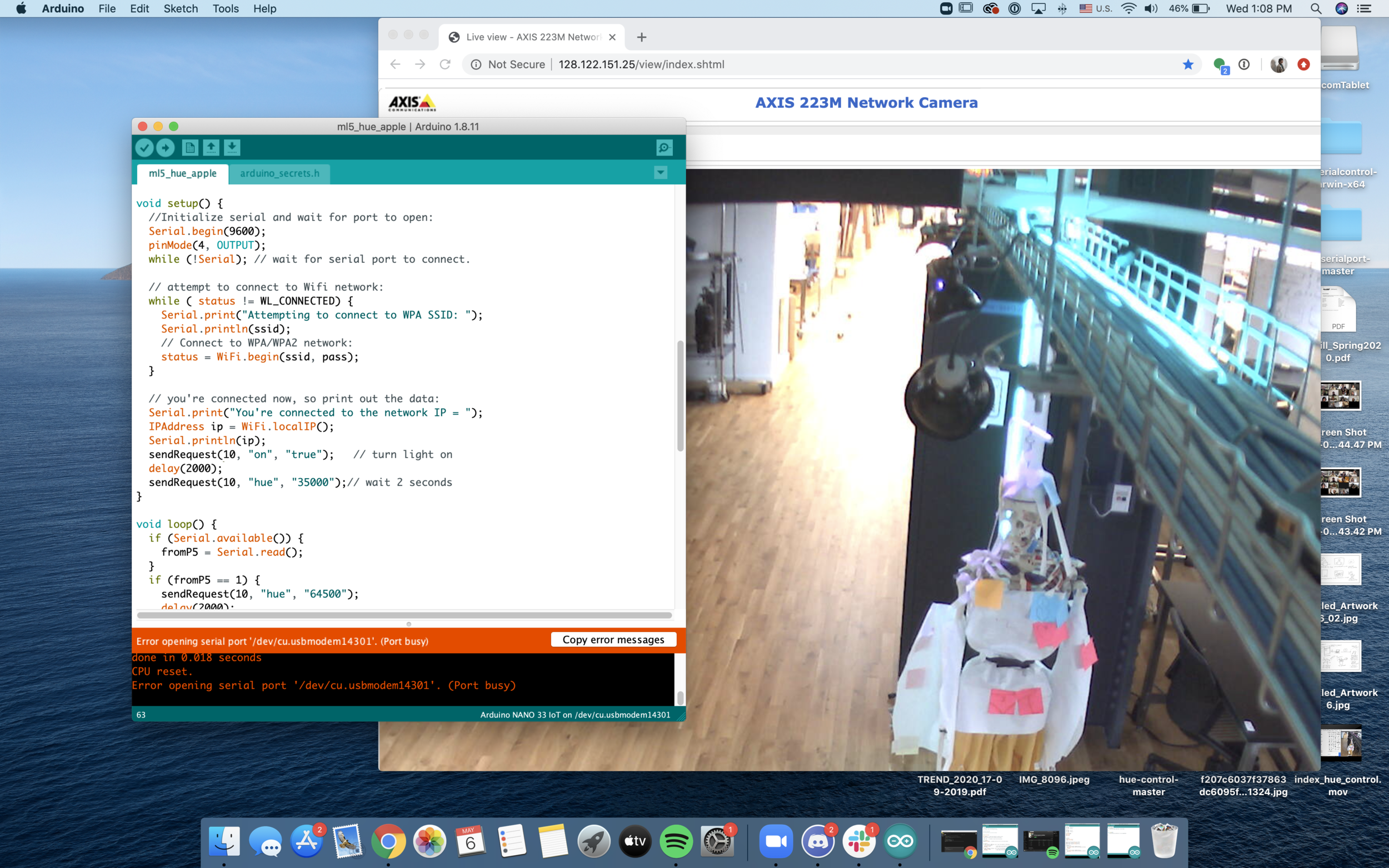
Task: Click the console output scrollbar
Action: pos(680,697)
